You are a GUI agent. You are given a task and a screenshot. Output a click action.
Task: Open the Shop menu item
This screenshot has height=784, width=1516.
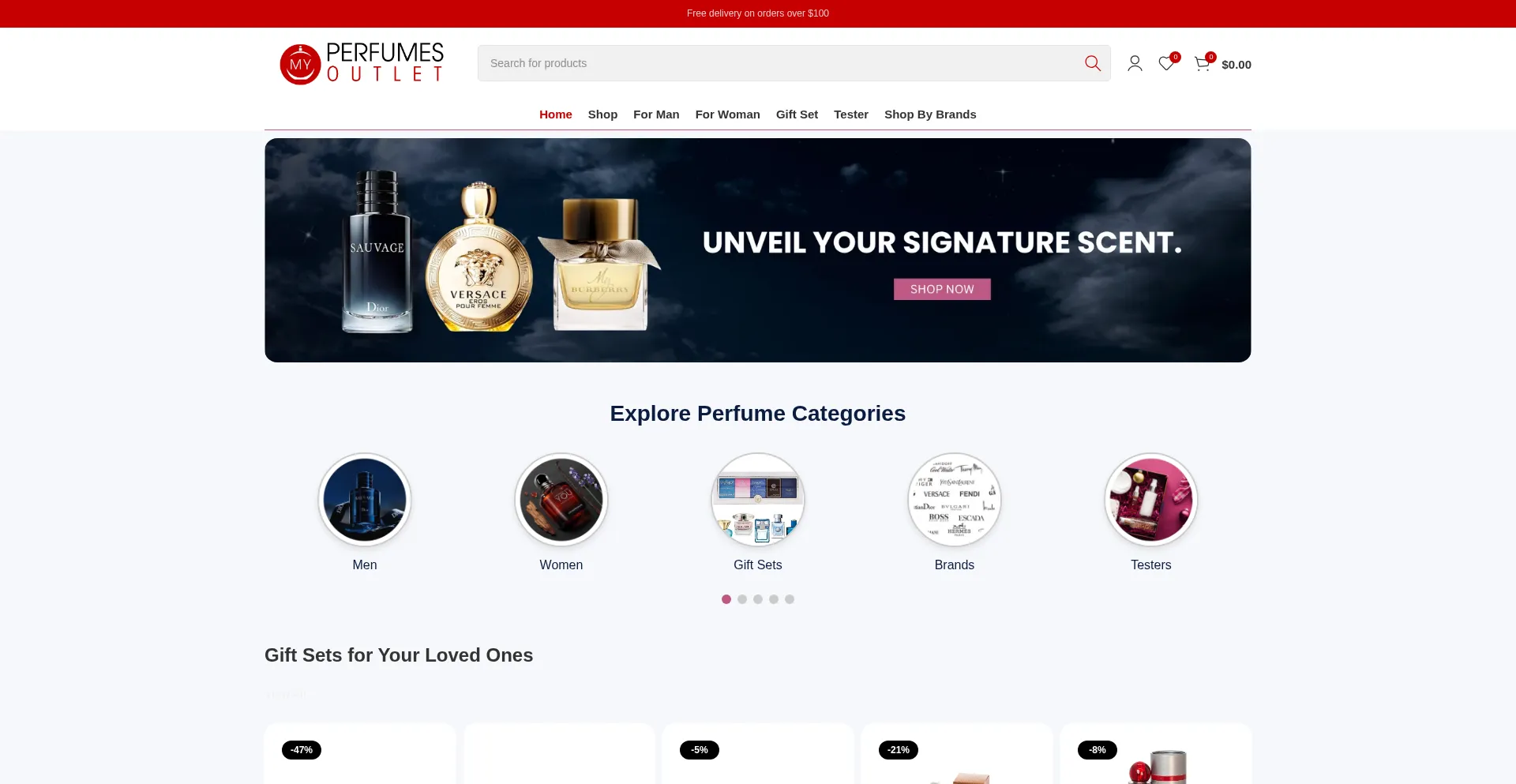[x=602, y=114]
